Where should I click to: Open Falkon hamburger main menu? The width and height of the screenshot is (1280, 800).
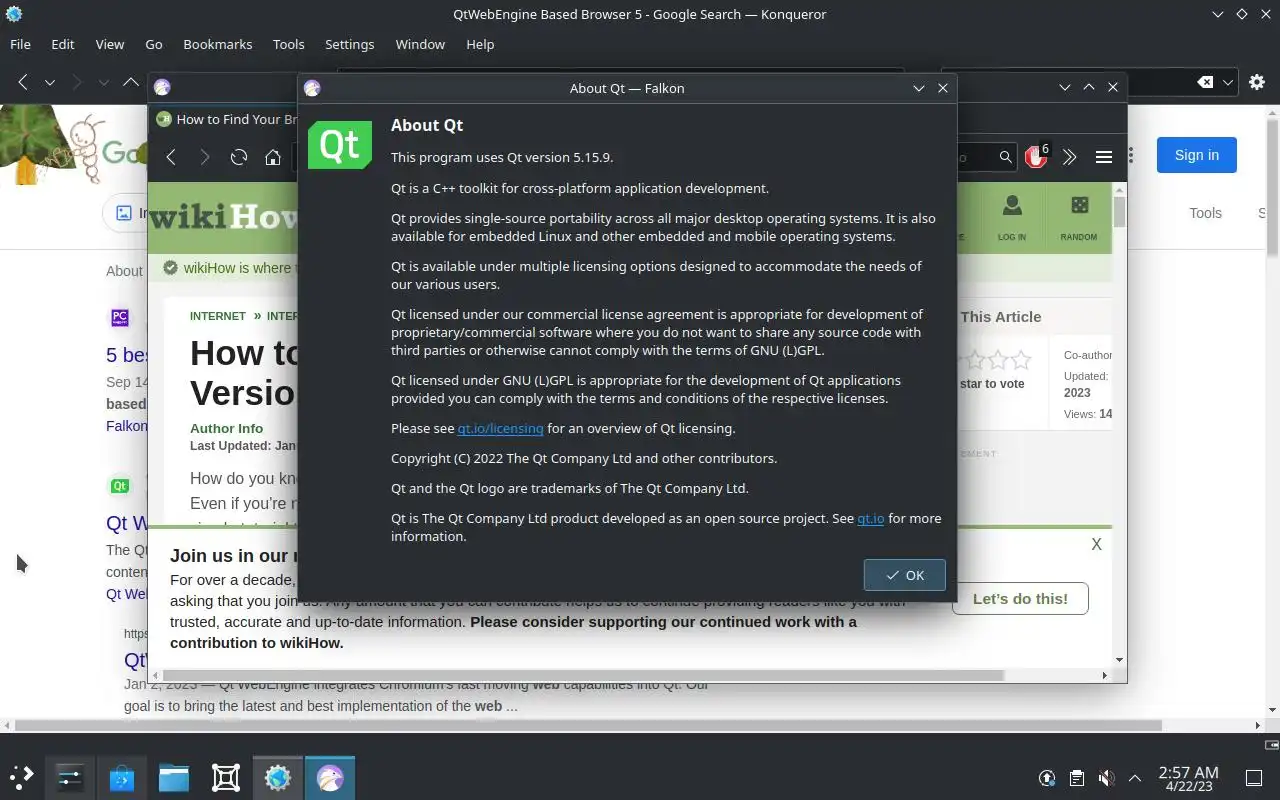(x=1104, y=157)
